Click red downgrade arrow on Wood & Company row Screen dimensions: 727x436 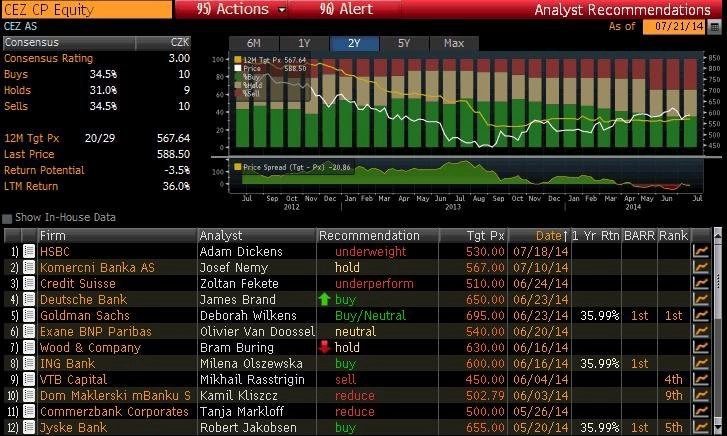click(325, 347)
